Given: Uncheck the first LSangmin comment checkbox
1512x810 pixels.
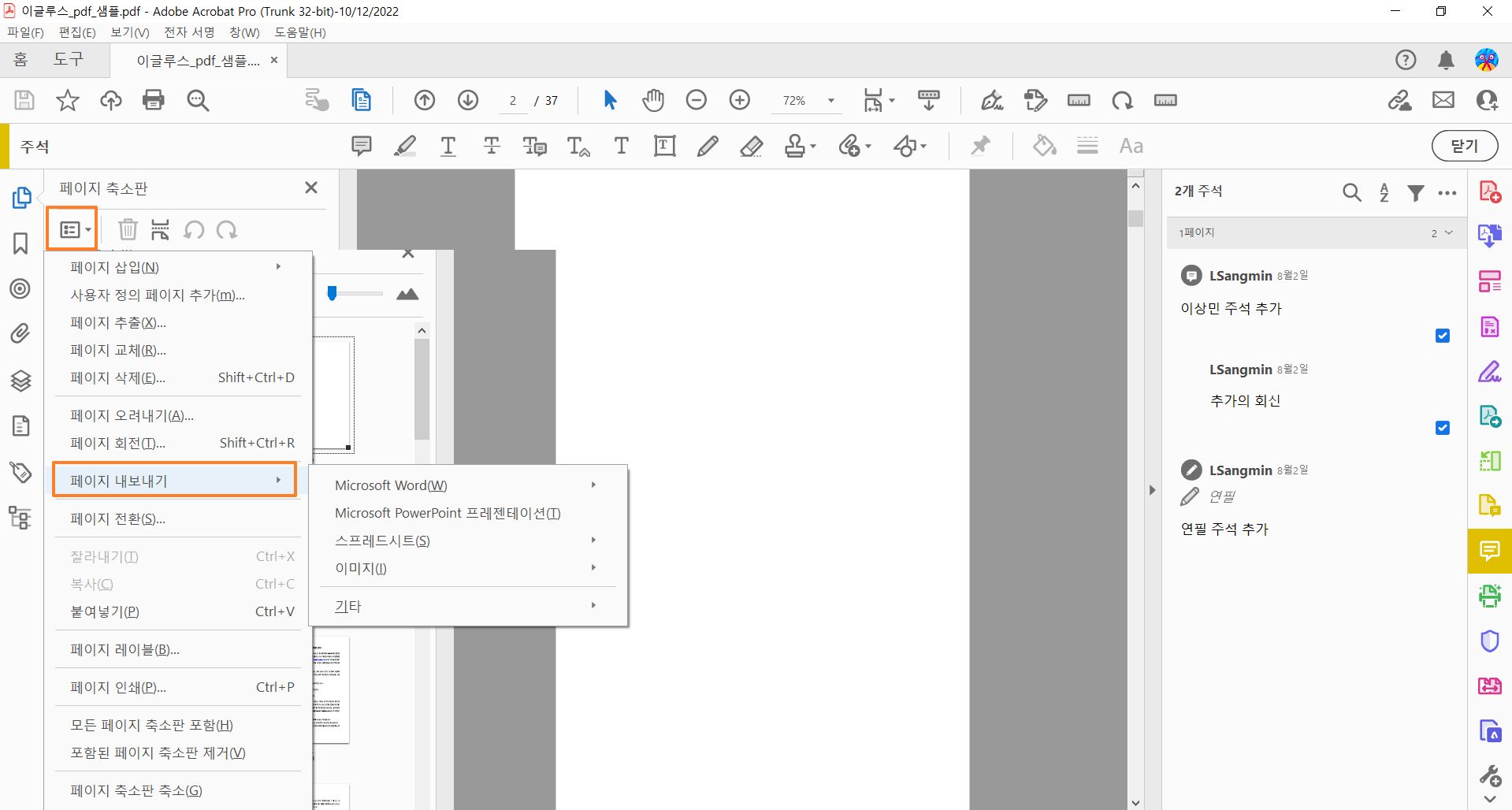Looking at the screenshot, I should [1443, 336].
